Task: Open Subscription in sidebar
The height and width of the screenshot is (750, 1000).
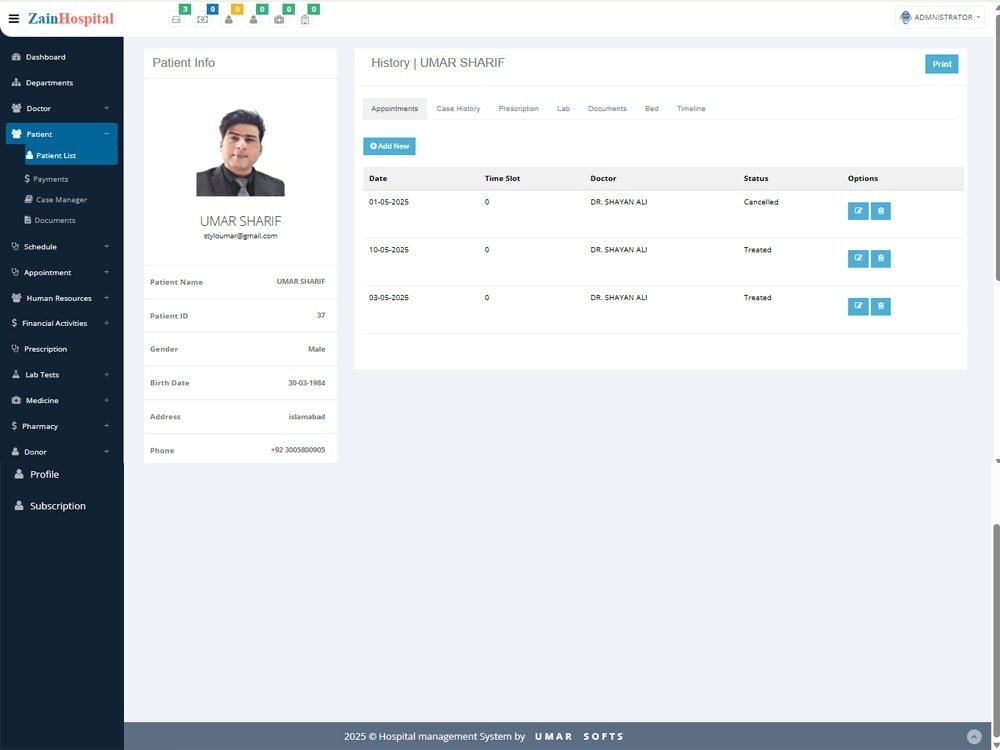Action: pyautogui.click(x=50, y=506)
